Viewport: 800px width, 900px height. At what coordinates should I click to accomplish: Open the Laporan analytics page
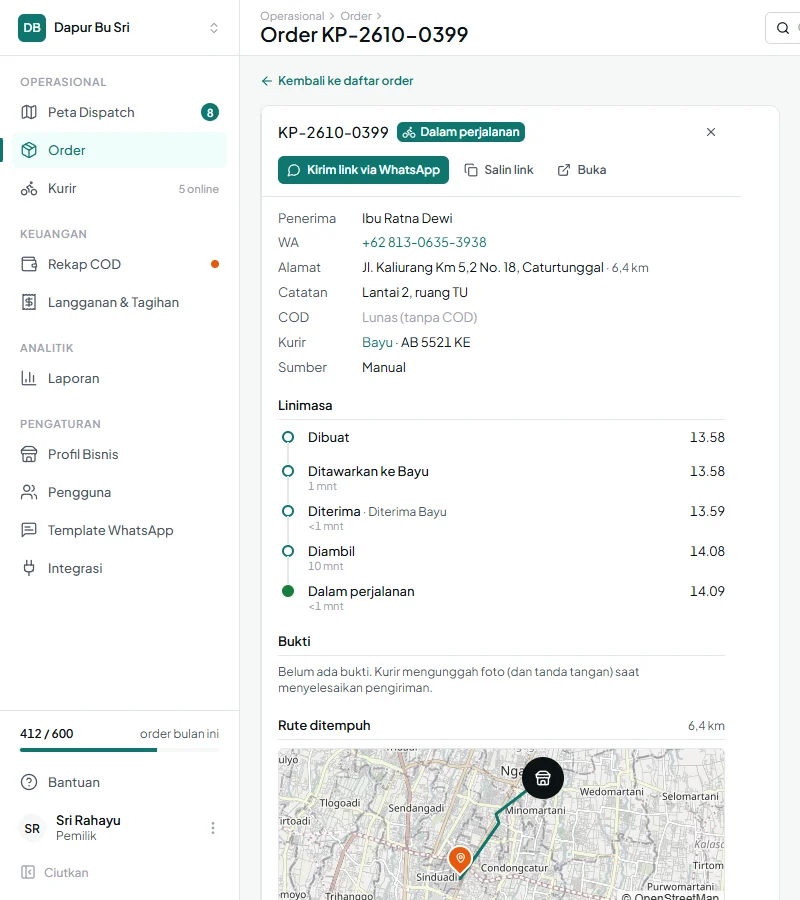(x=119, y=378)
